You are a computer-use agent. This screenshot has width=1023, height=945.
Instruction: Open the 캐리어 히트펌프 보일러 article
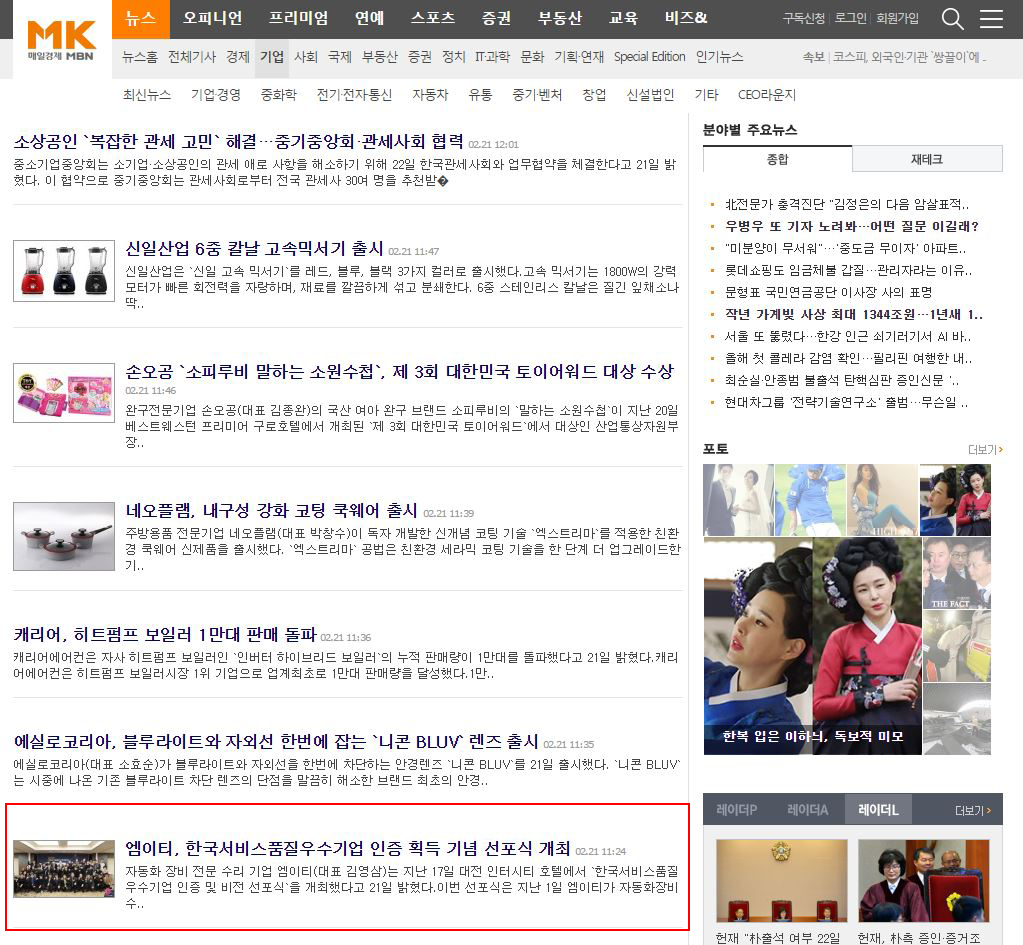pos(165,634)
